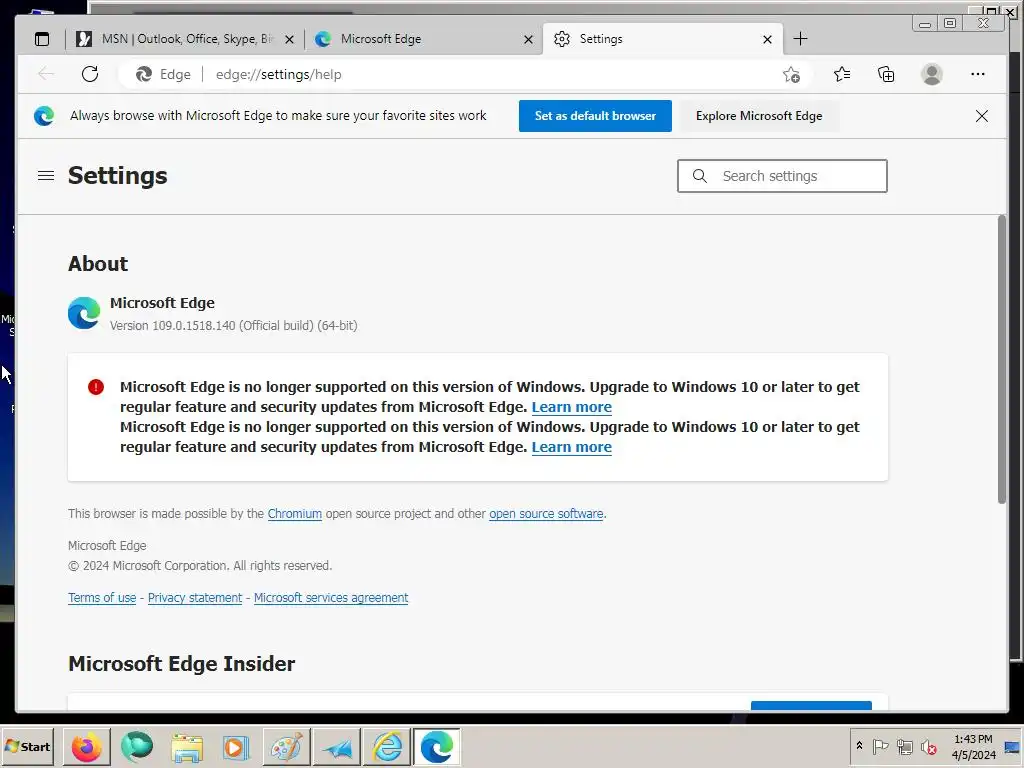Open the profile avatar menu
This screenshot has height=768, width=1024.
click(932, 74)
